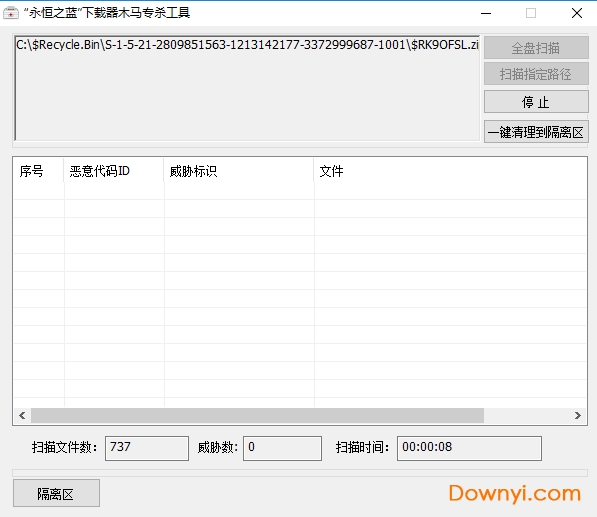Click 一键清理到隔离区 clean to quarantine button
The image size is (597, 517).
point(536,132)
